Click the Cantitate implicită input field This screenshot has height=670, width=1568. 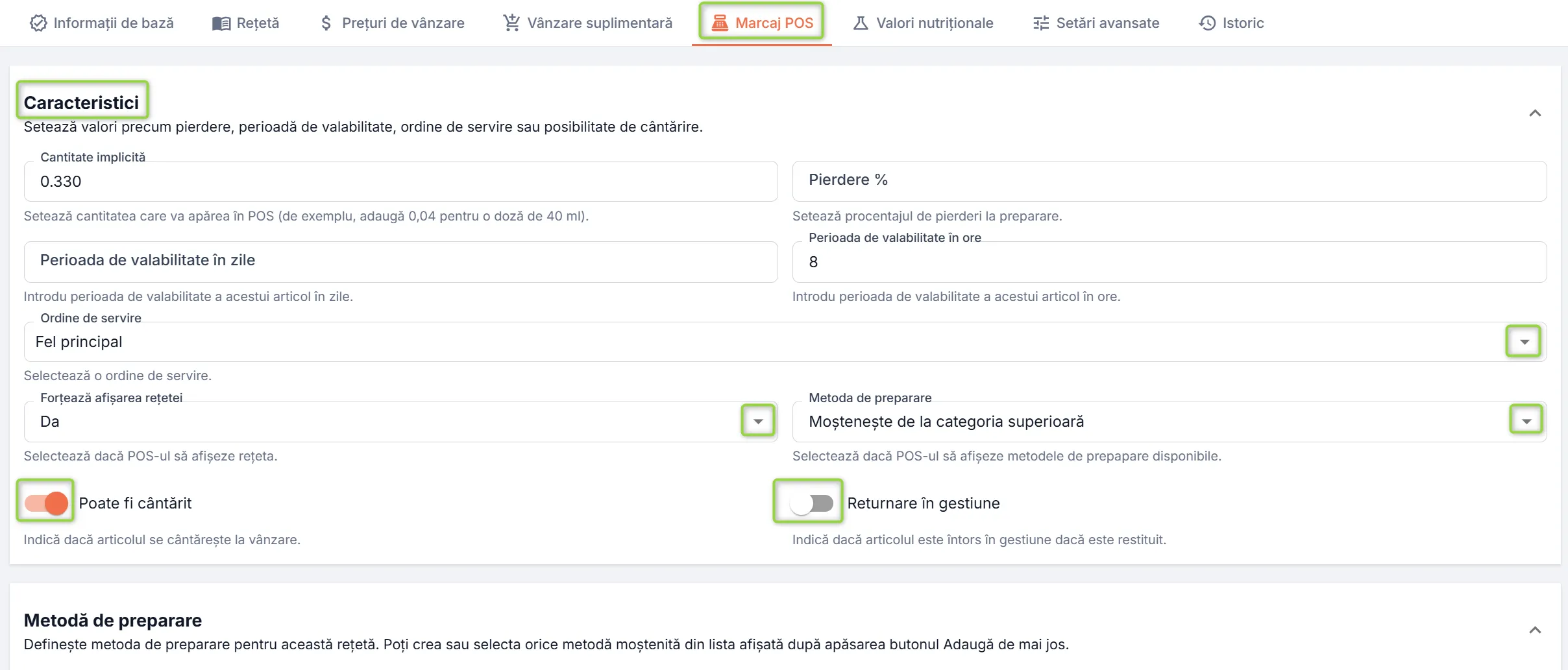(400, 182)
